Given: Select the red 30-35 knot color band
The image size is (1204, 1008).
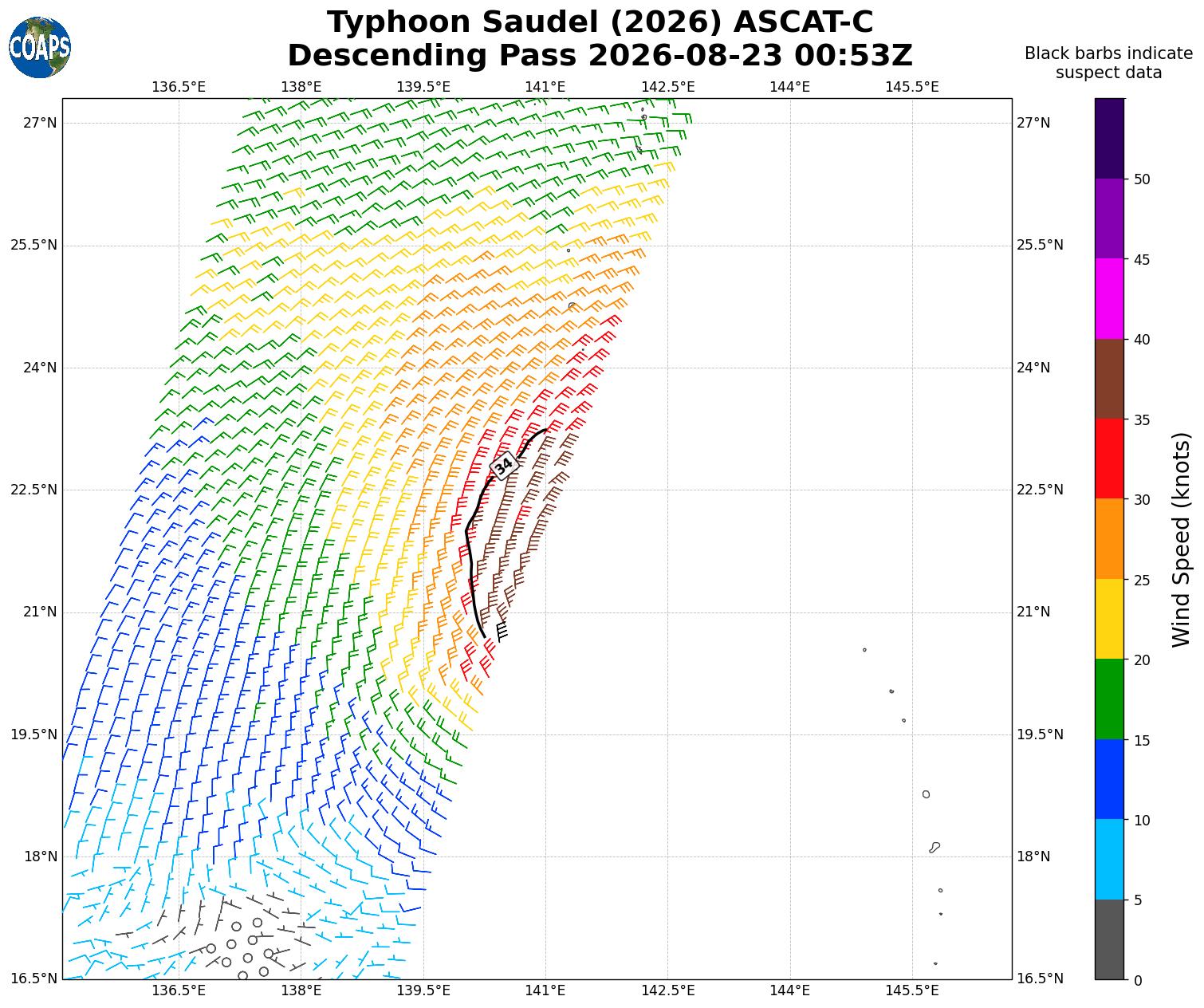Looking at the screenshot, I should tap(1109, 459).
